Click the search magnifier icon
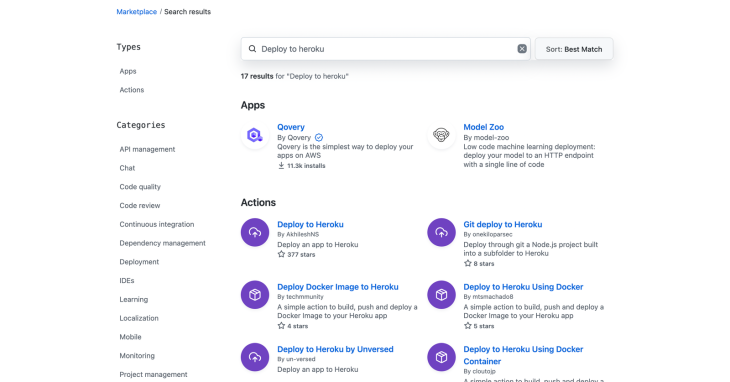730x382 pixels. tap(252, 49)
